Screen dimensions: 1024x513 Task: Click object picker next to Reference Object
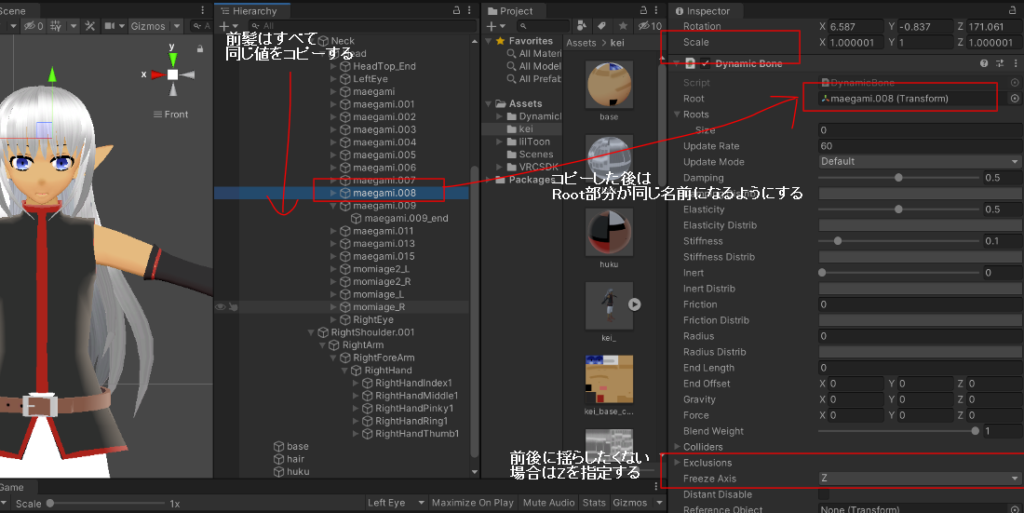(x=1015, y=509)
